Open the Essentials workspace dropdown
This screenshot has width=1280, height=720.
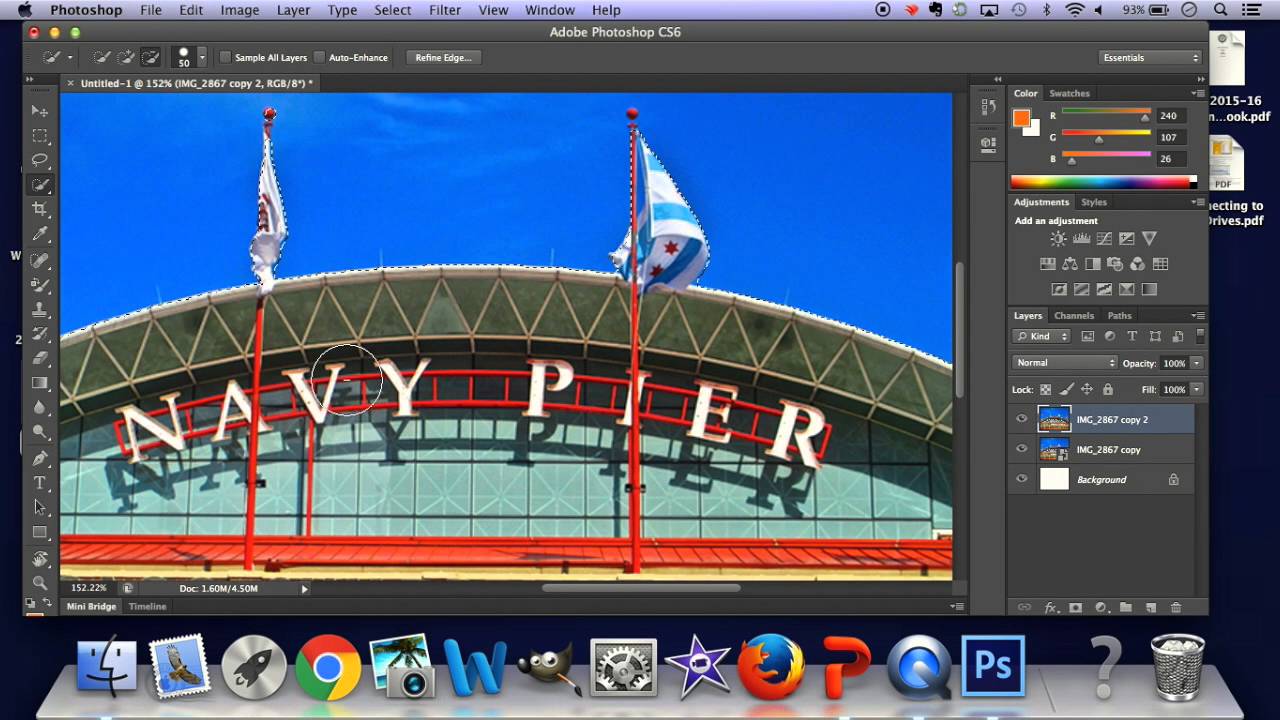pos(1150,58)
